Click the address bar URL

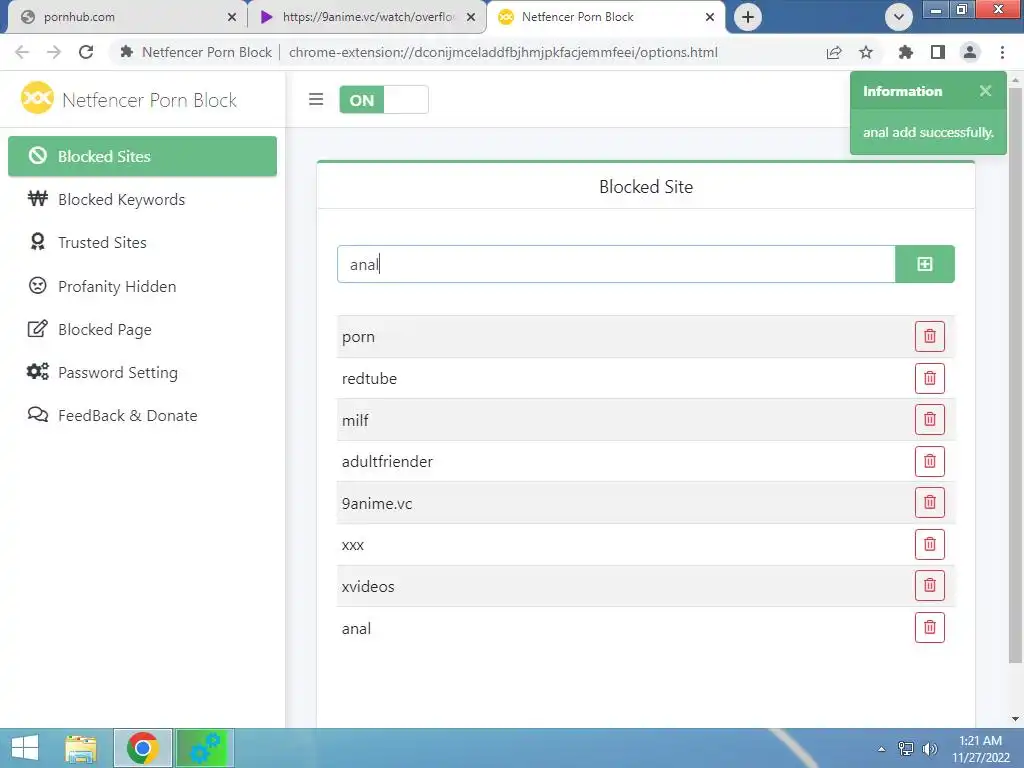(503, 52)
